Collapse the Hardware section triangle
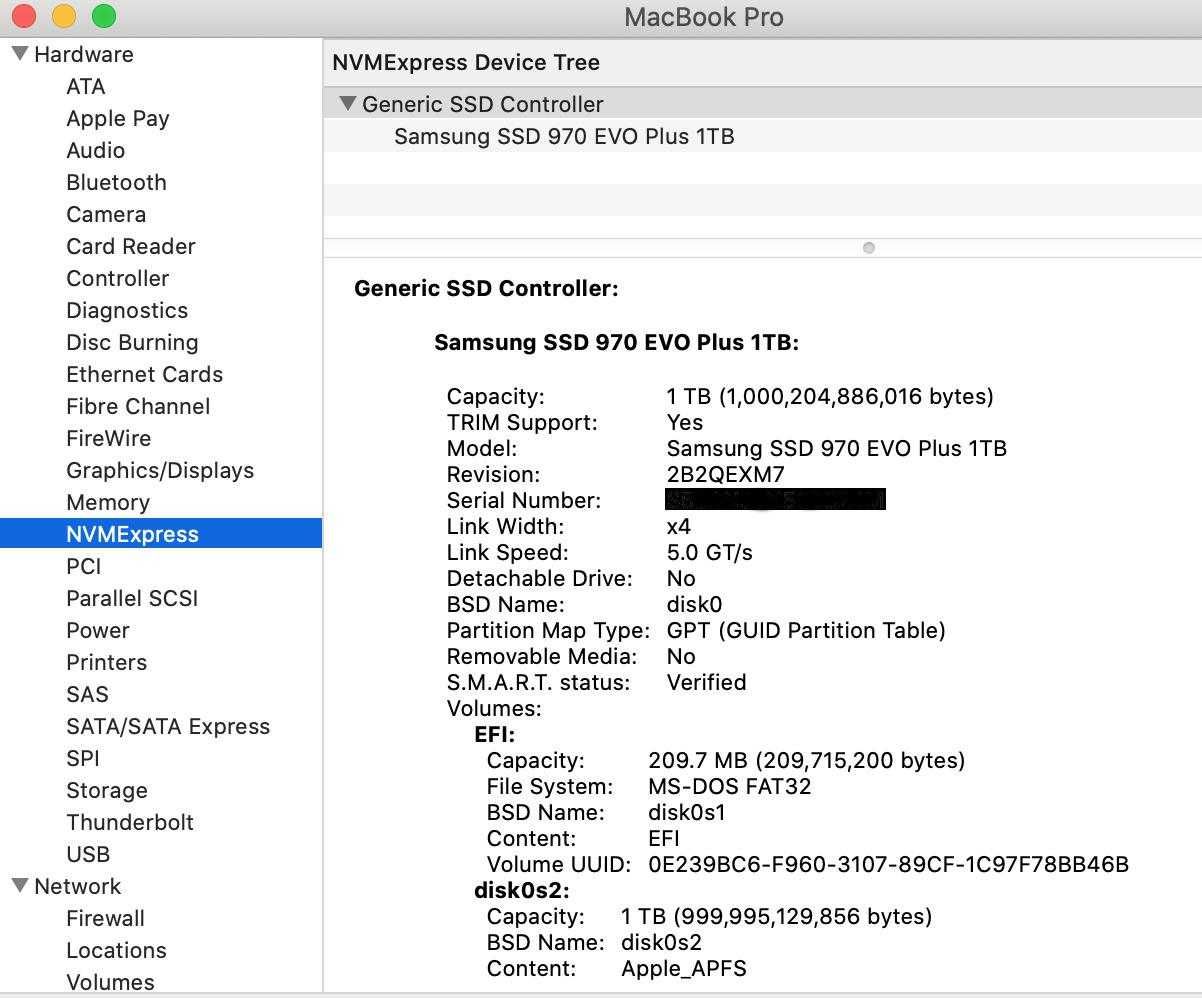 [x=19, y=54]
